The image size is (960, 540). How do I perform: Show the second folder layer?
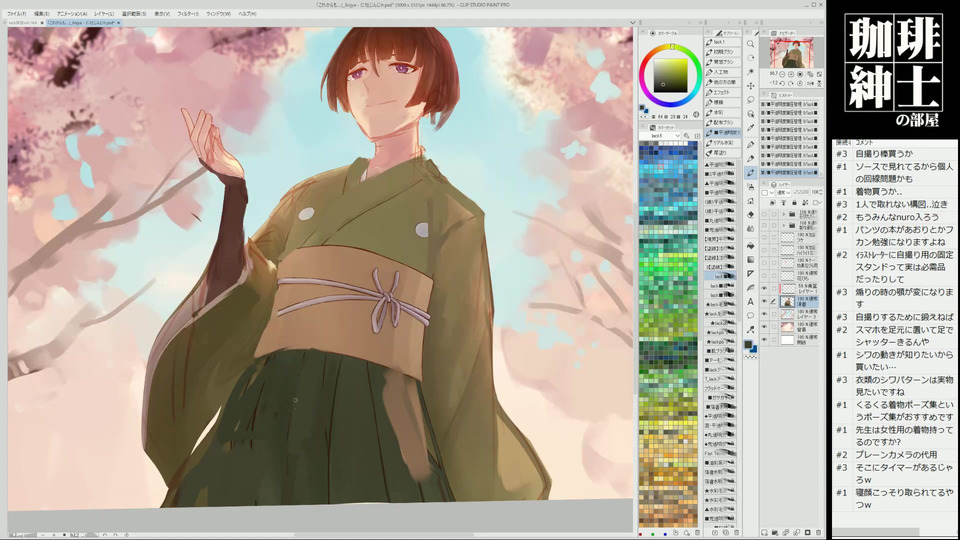point(764,225)
